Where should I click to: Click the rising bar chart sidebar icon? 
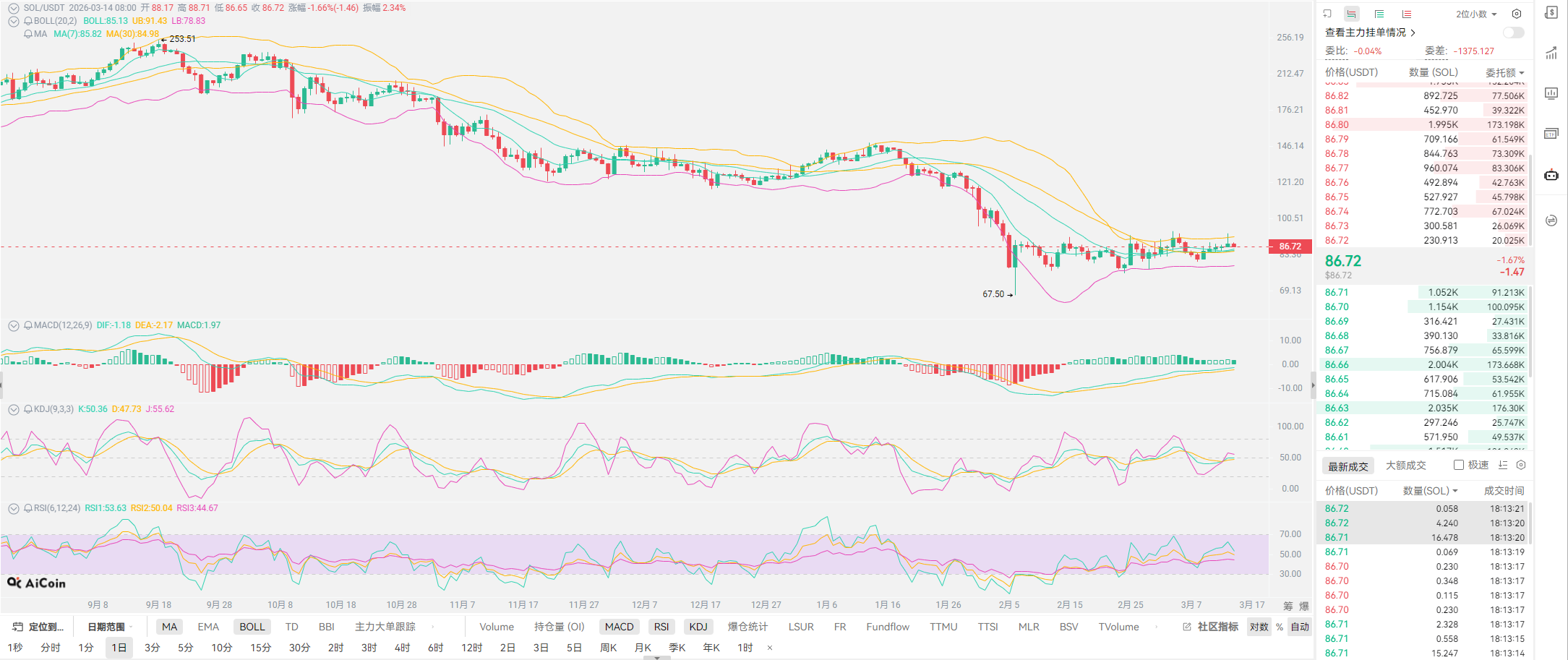tap(1551, 53)
